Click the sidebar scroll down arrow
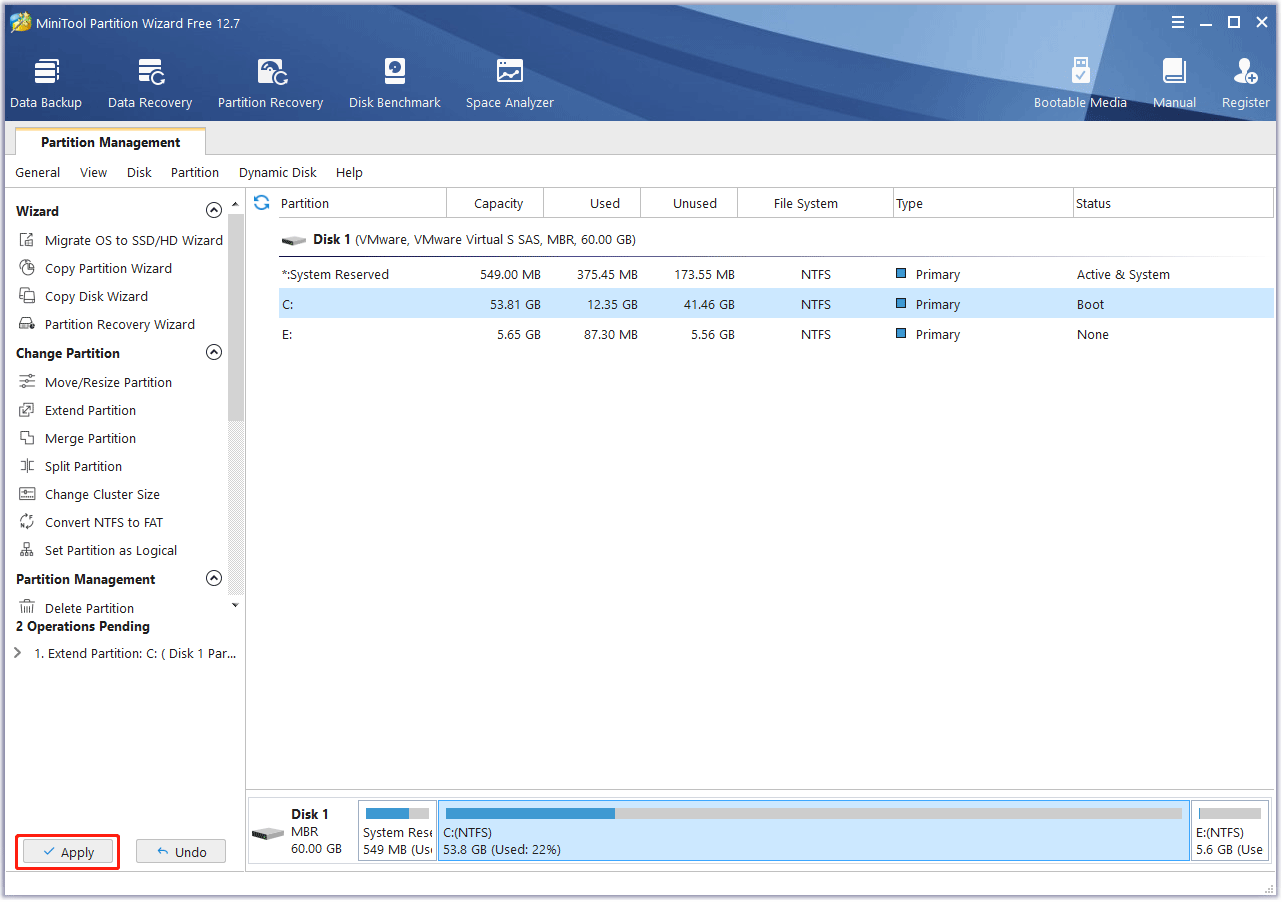 click(235, 605)
